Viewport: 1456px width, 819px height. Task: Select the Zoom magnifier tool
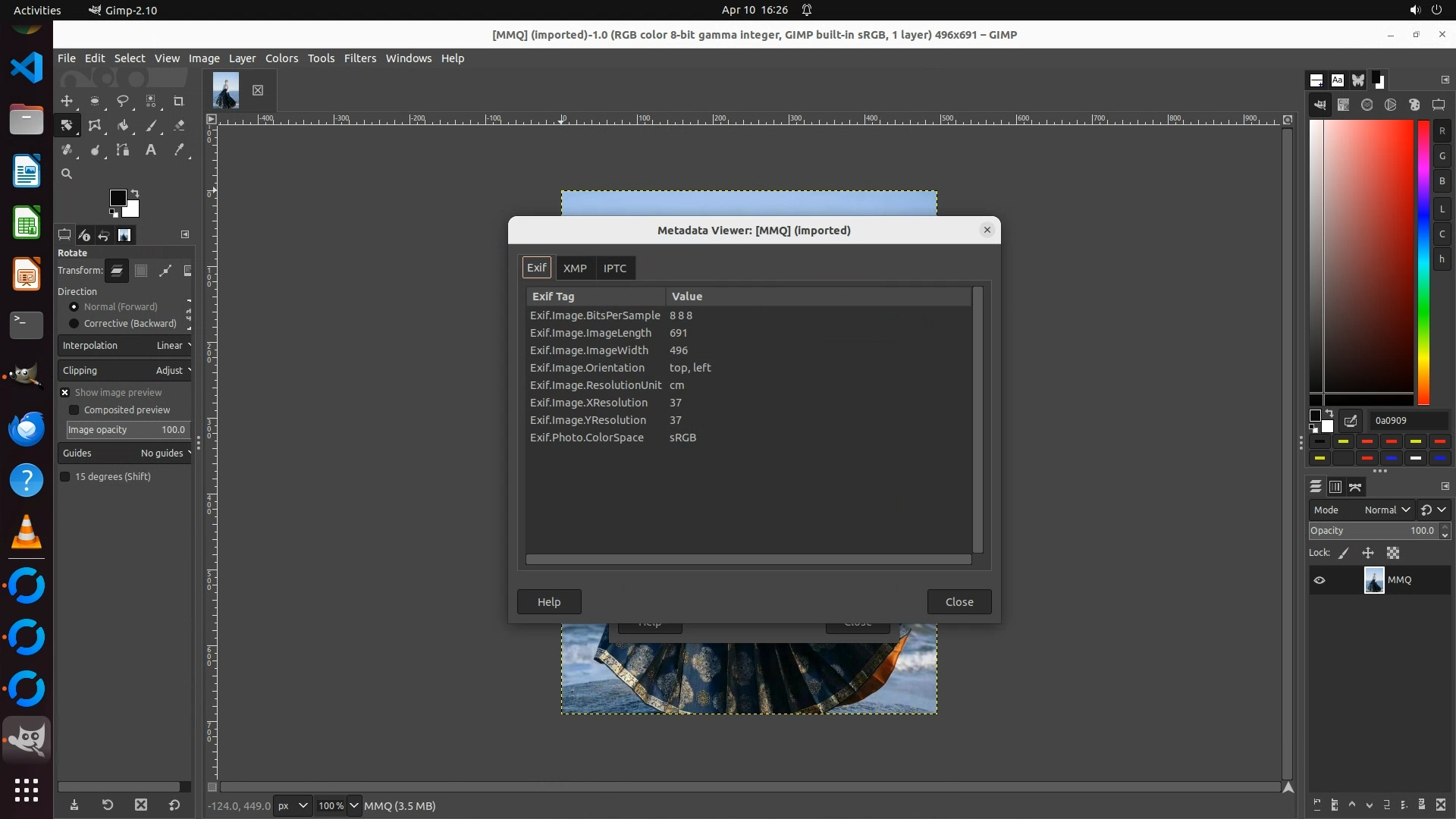tap(67, 174)
